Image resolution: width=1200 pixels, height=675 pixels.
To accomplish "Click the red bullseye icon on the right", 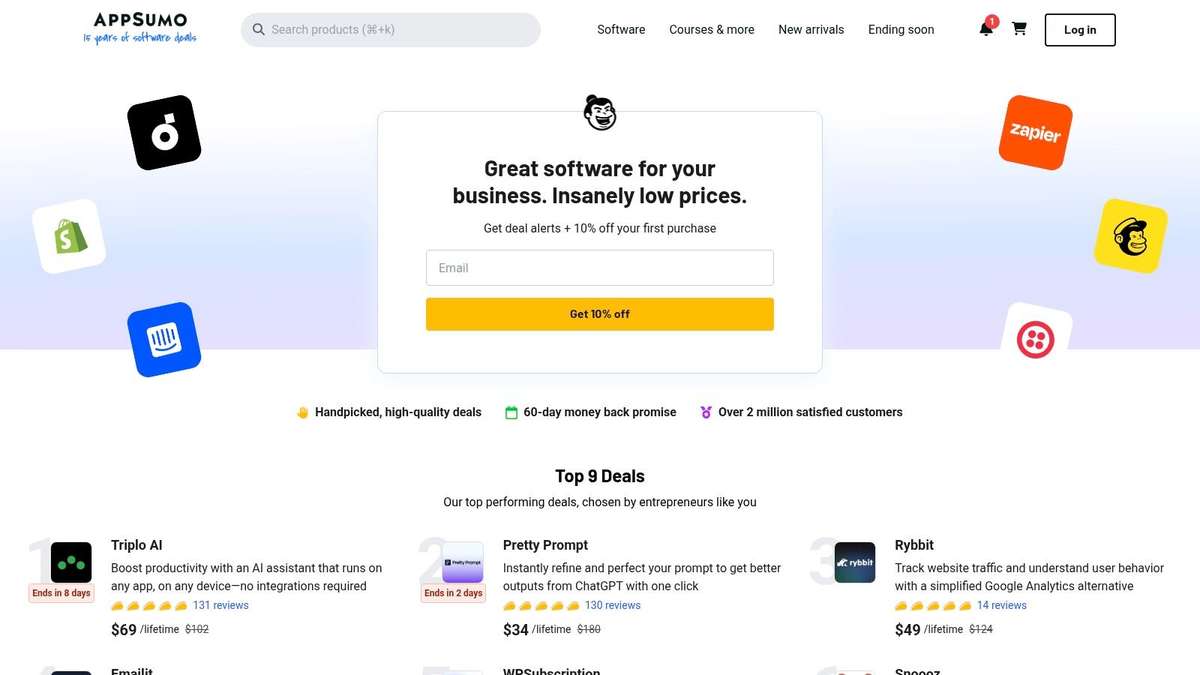I will coord(1036,339).
